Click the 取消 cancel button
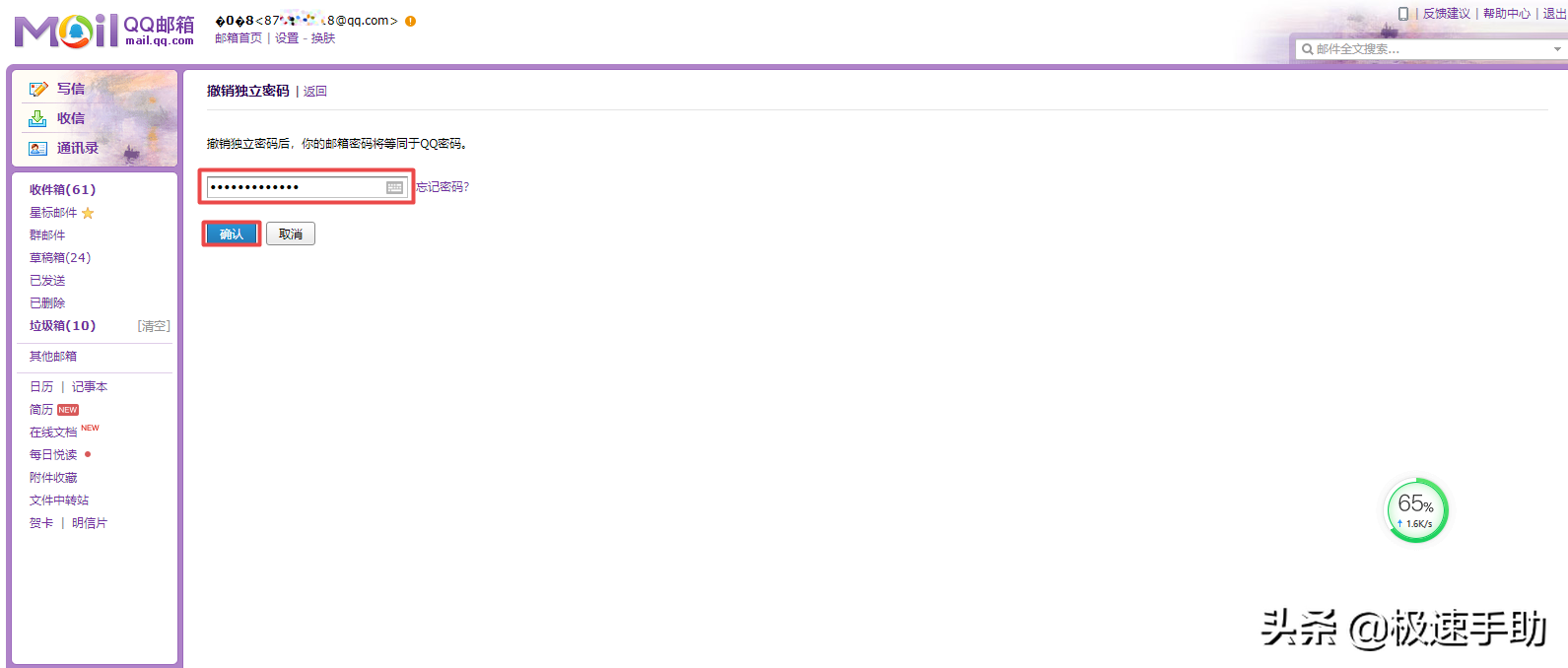This screenshot has width=1568, height=668. 291,234
